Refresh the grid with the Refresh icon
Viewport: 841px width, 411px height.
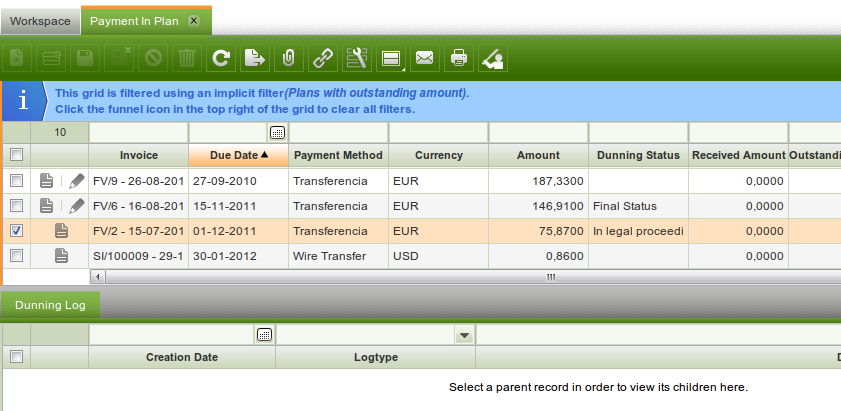[220, 58]
